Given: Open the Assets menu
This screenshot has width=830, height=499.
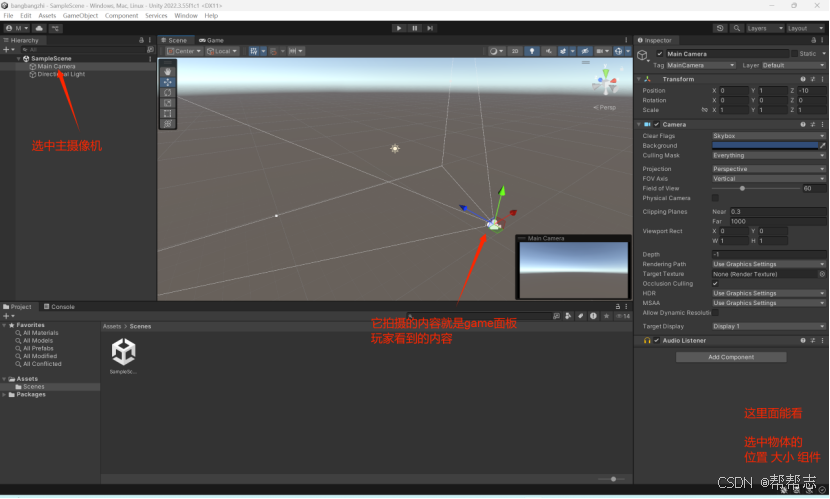Looking at the screenshot, I should point(47,15).
